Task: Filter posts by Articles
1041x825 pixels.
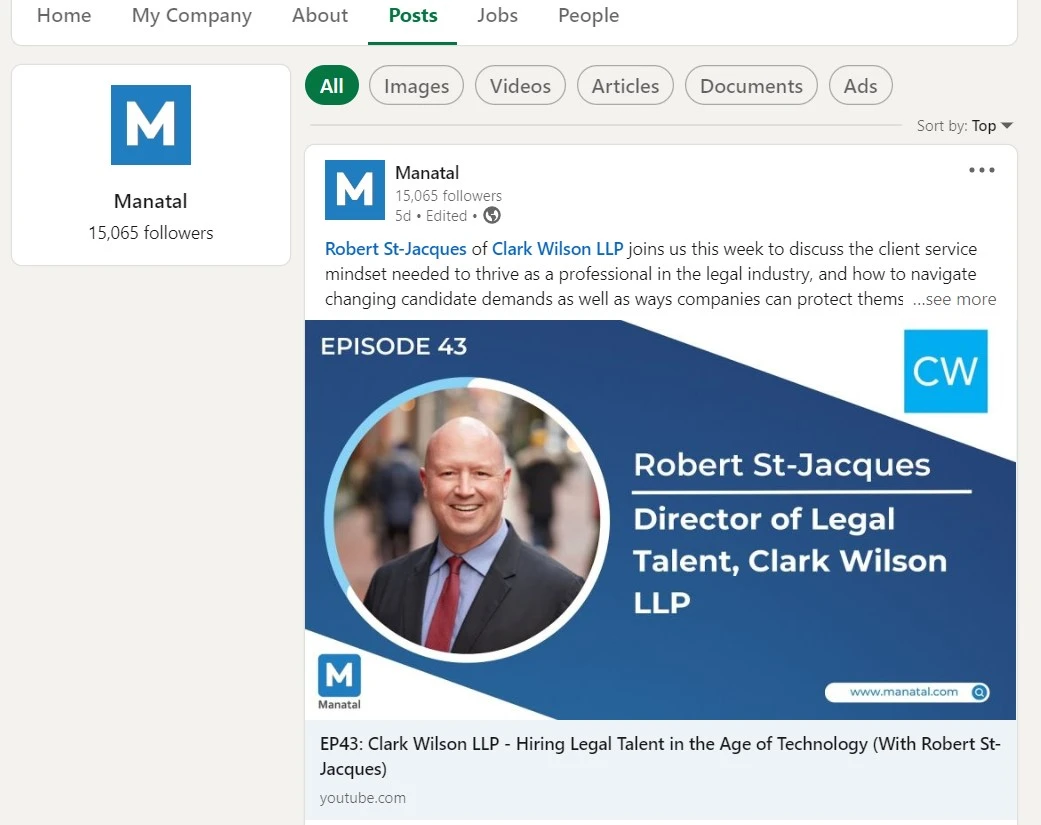Action: (625, 85)
